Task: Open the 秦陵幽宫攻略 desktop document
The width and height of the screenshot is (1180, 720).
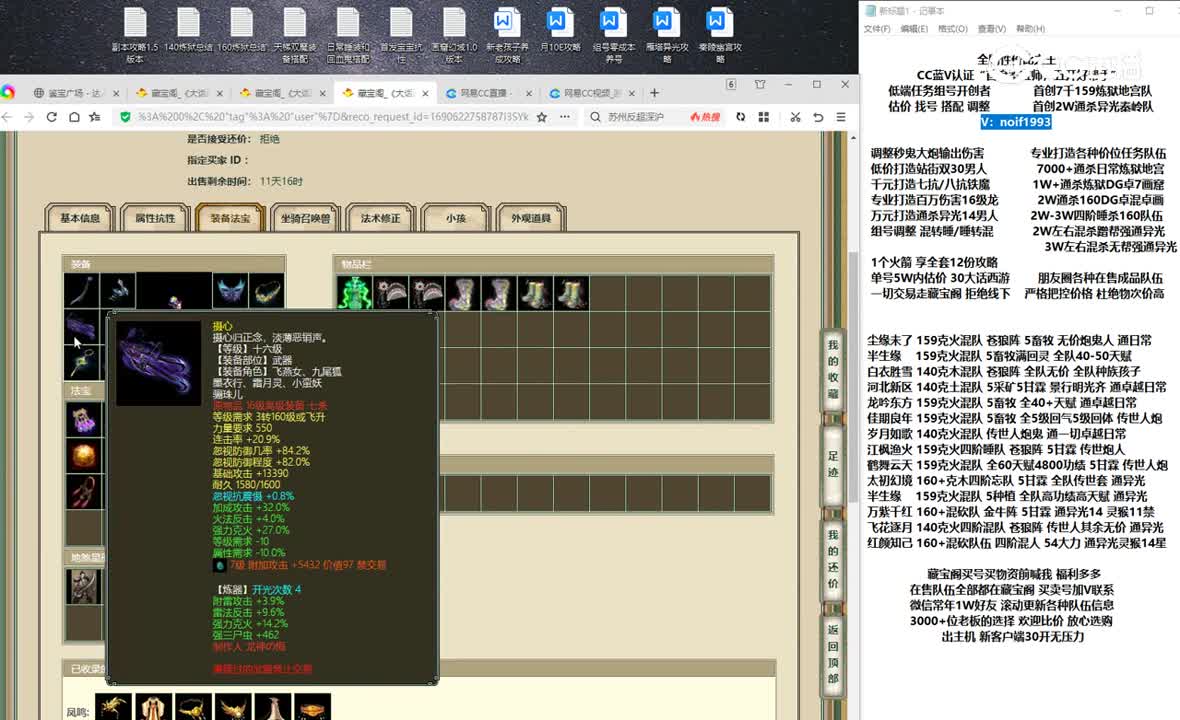Action: (x=719, y=35)
